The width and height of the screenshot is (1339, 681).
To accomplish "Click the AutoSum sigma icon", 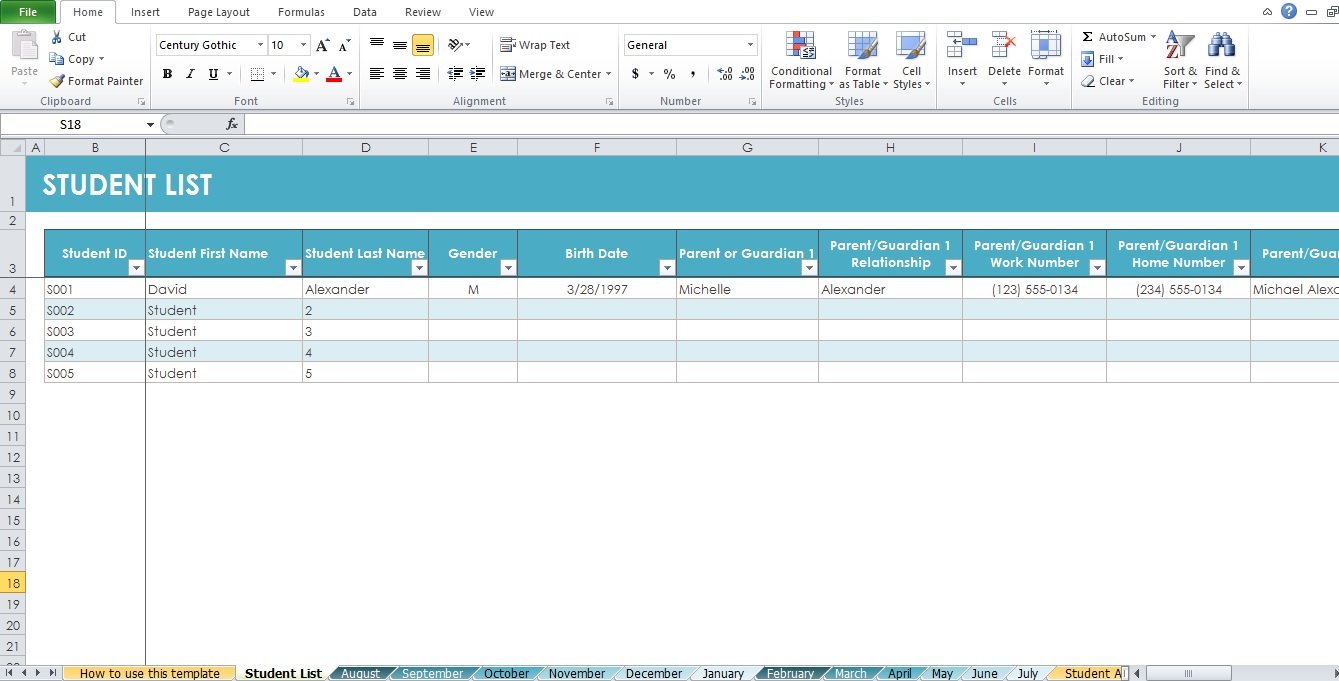I will [x=1088, y=37].
